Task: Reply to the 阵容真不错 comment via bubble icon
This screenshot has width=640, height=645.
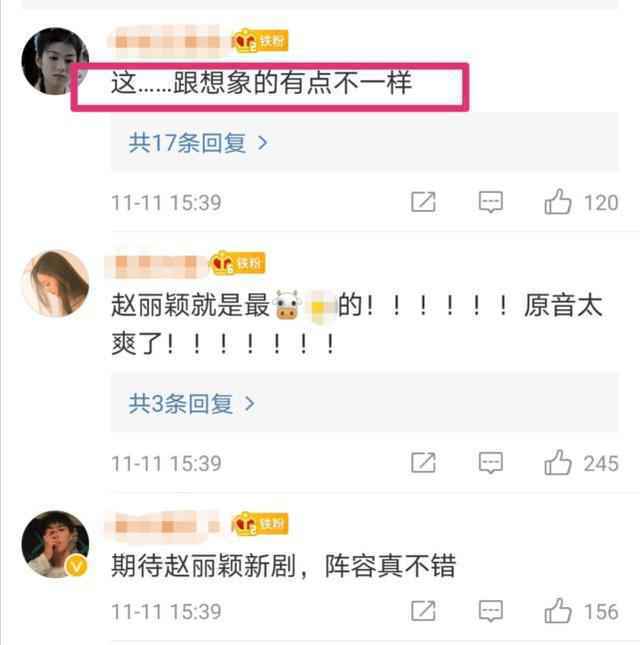Action: [491, 611]
